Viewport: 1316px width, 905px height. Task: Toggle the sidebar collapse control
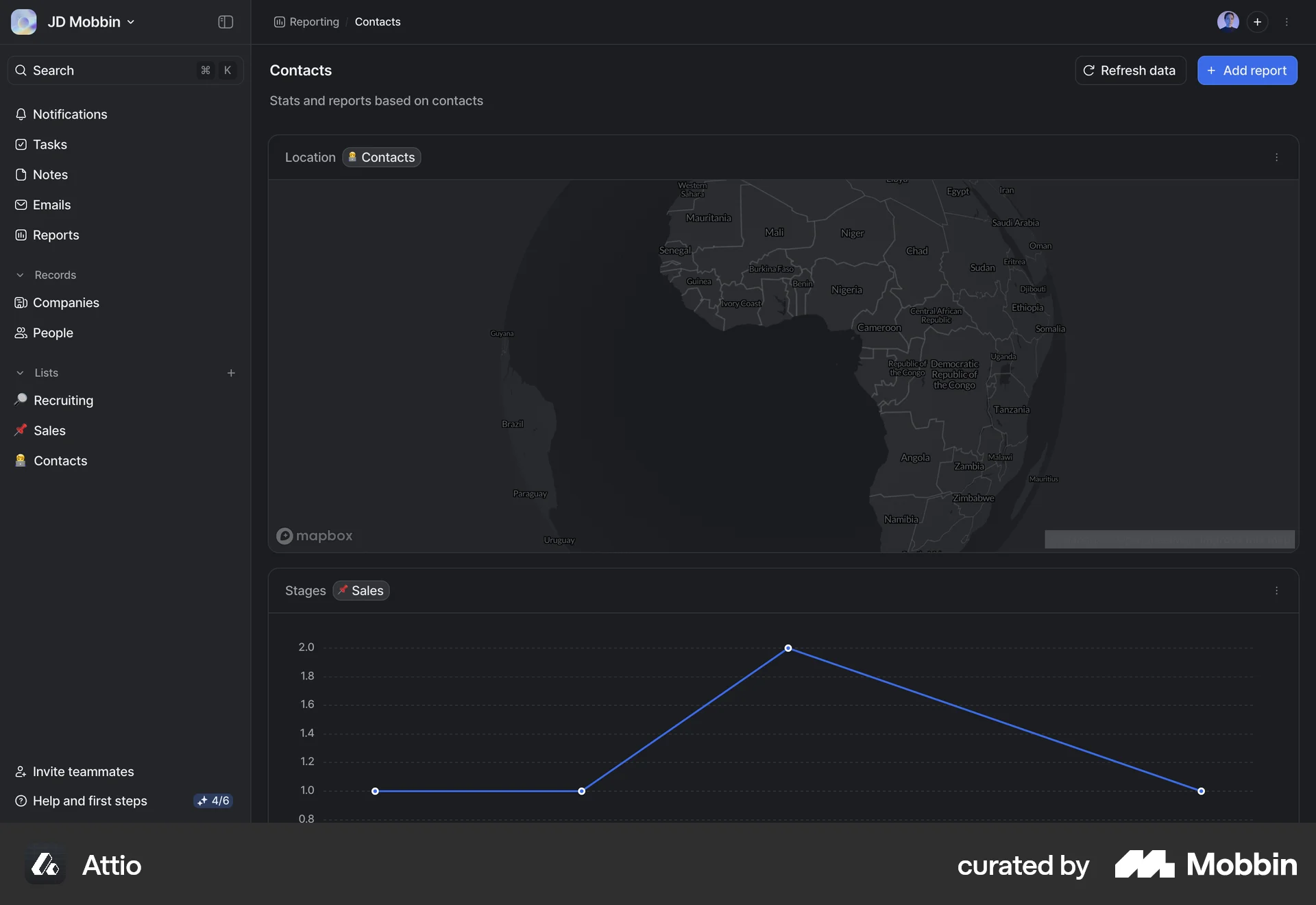point(225,21)
